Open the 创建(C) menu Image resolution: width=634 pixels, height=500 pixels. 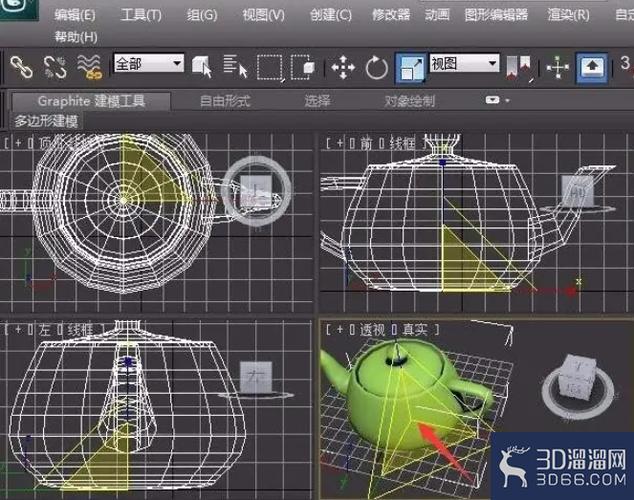[x=330, y=15]
